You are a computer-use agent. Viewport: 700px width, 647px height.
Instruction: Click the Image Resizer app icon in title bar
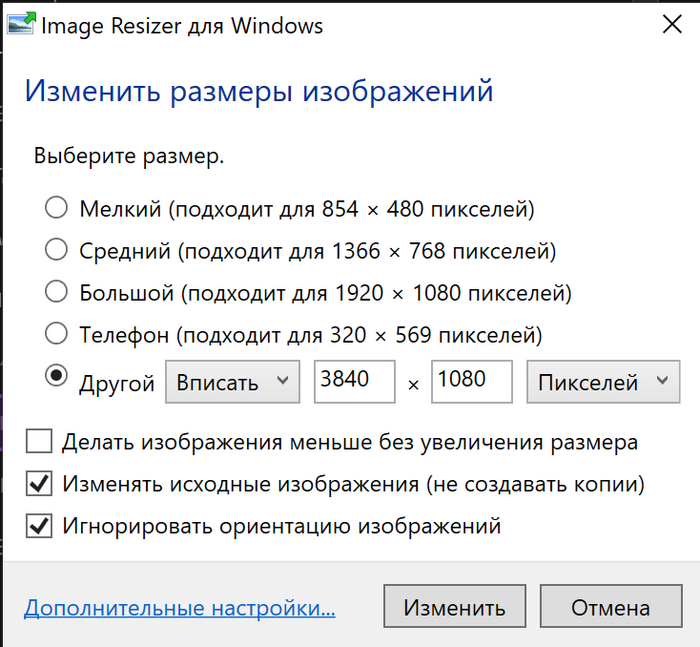(21, 25)
